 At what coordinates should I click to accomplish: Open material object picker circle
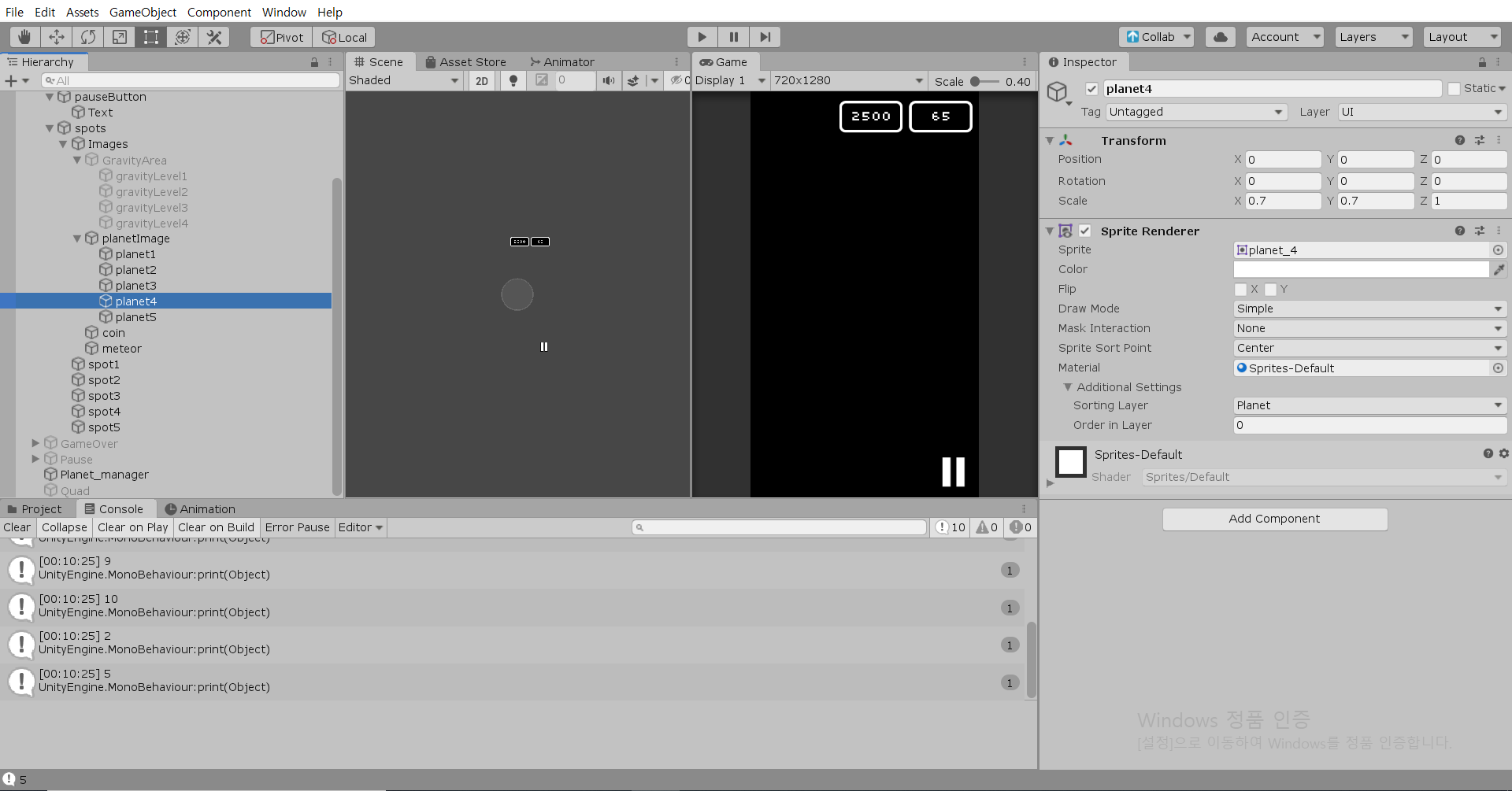1498,368
